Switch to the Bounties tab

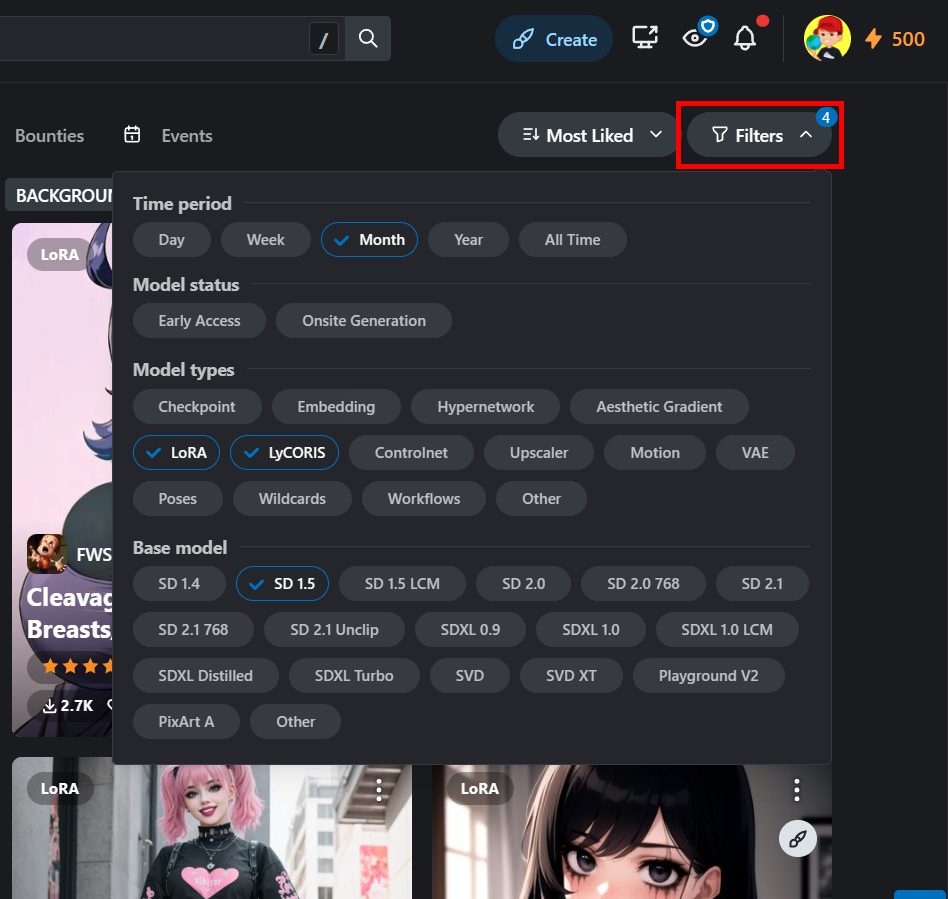click(49, 136)
